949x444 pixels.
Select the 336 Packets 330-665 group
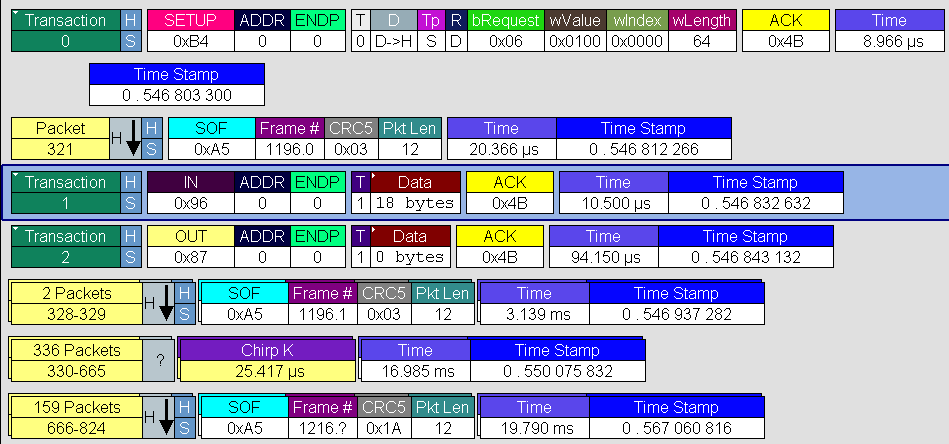pyautogui.click(x=76, y=361)
